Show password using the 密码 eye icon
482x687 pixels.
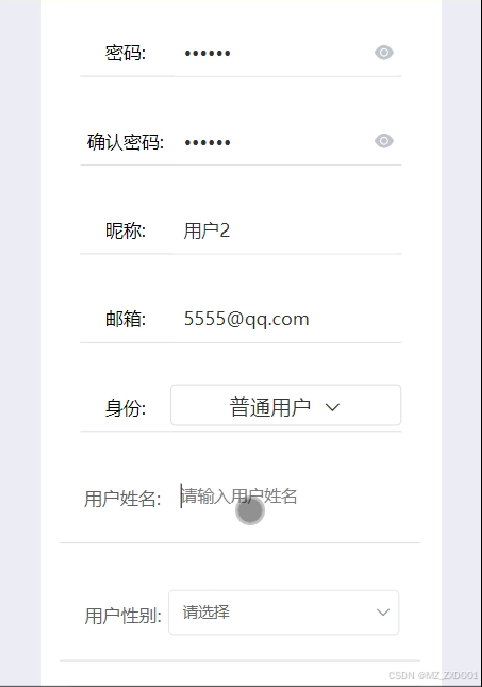coord(384,53)
